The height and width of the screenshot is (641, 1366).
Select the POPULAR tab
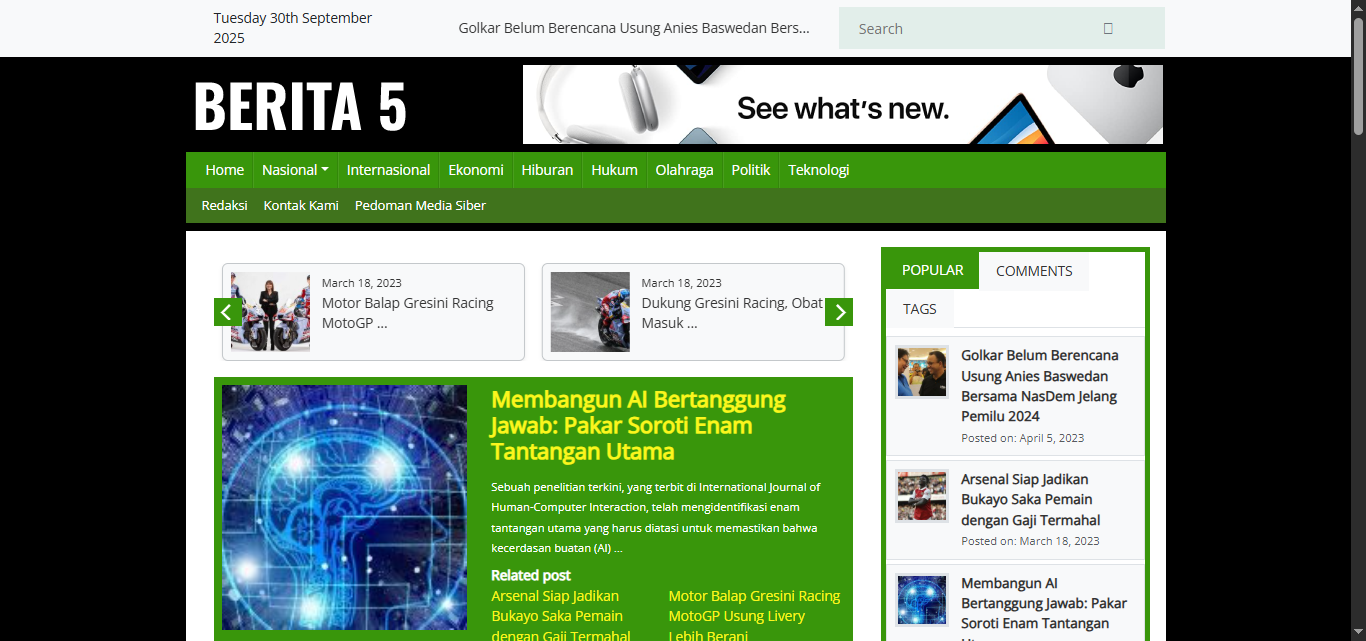(932, 270)
